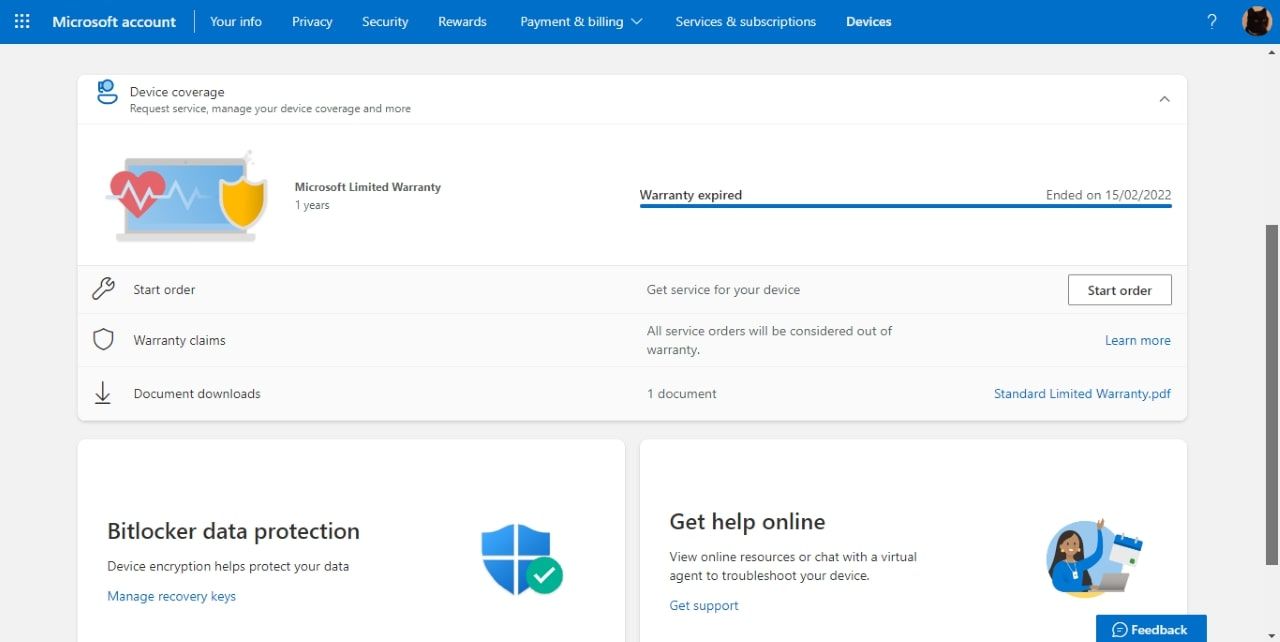Viewport: 1280px width, 642px height.
Task: Click the wrench icon beside Start order
Action: 103,290
